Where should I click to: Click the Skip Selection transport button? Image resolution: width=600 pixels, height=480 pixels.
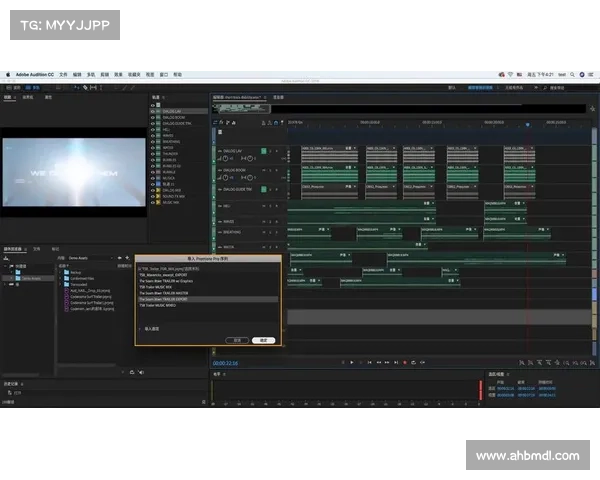tap(422, 362)
